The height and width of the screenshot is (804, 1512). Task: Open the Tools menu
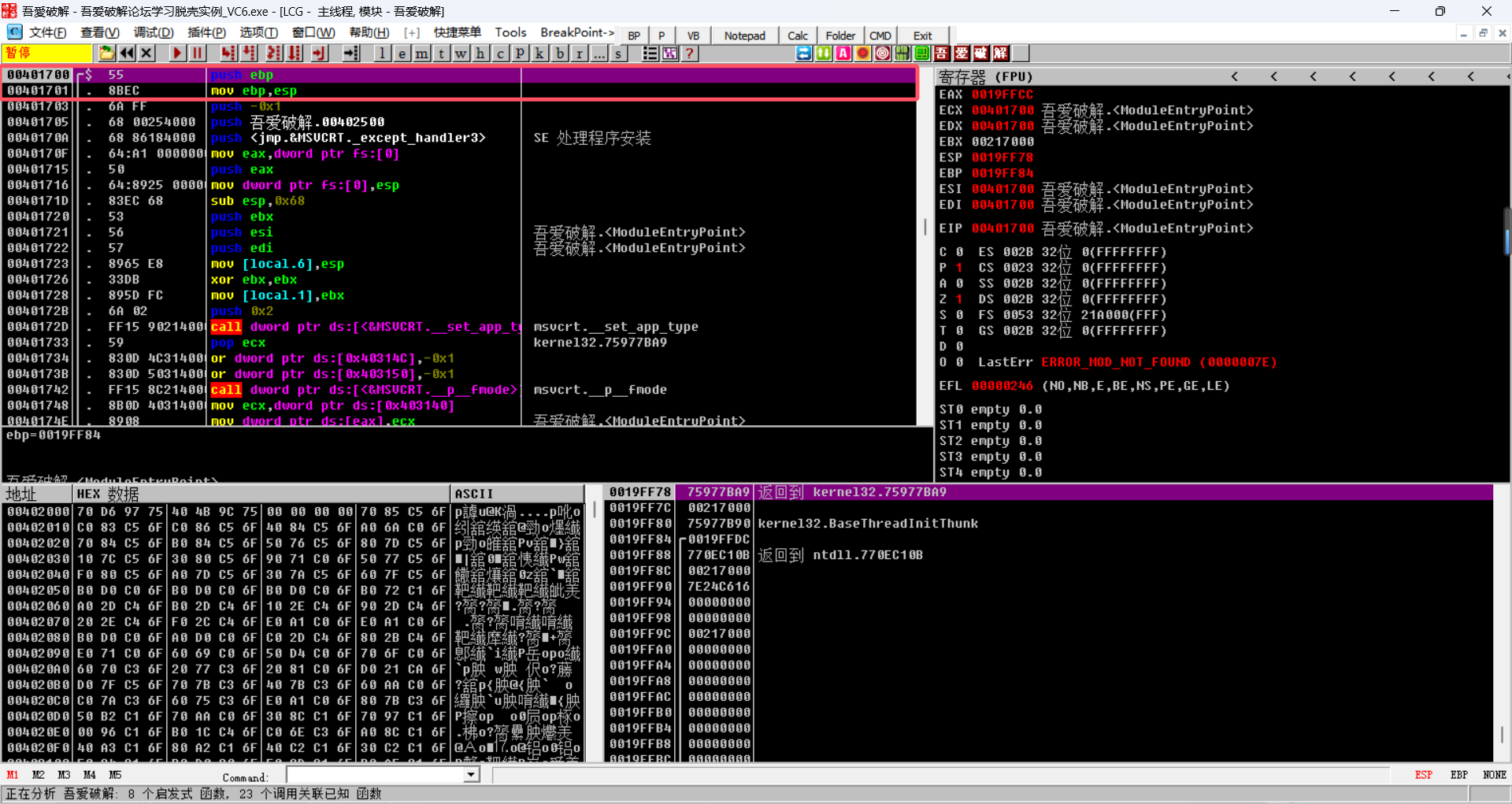[510, 32]
